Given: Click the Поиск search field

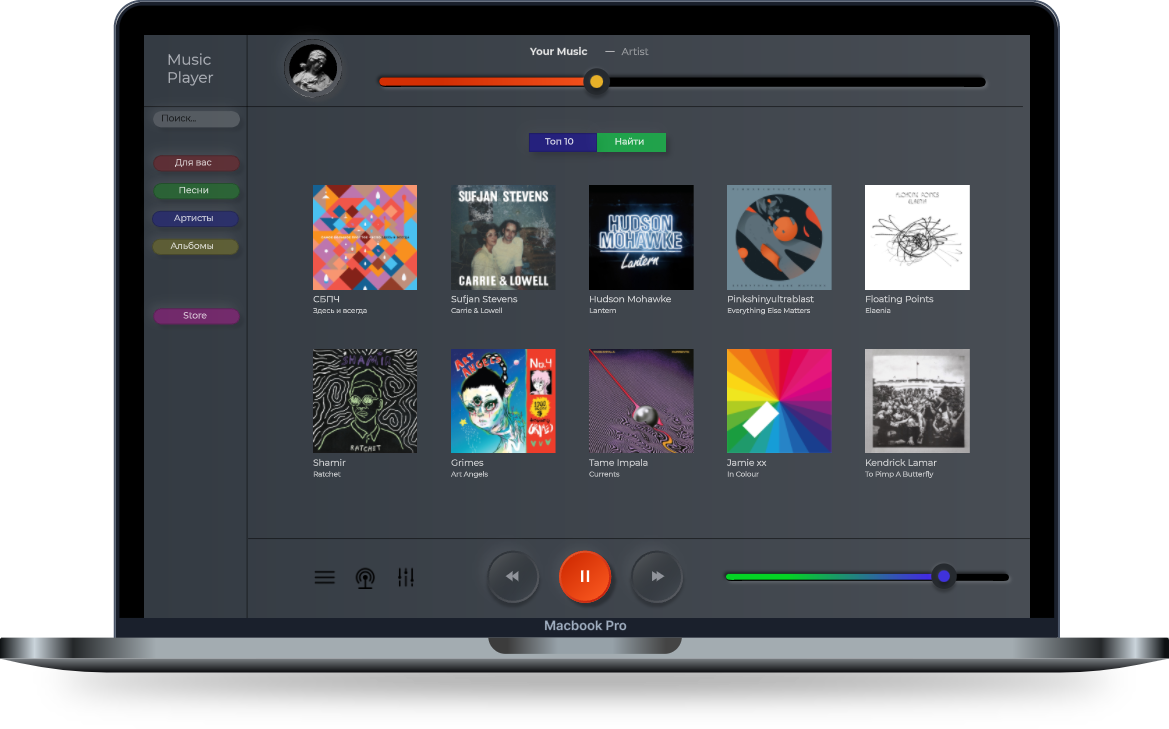Looking at the screenshot, I should point(197,119).
